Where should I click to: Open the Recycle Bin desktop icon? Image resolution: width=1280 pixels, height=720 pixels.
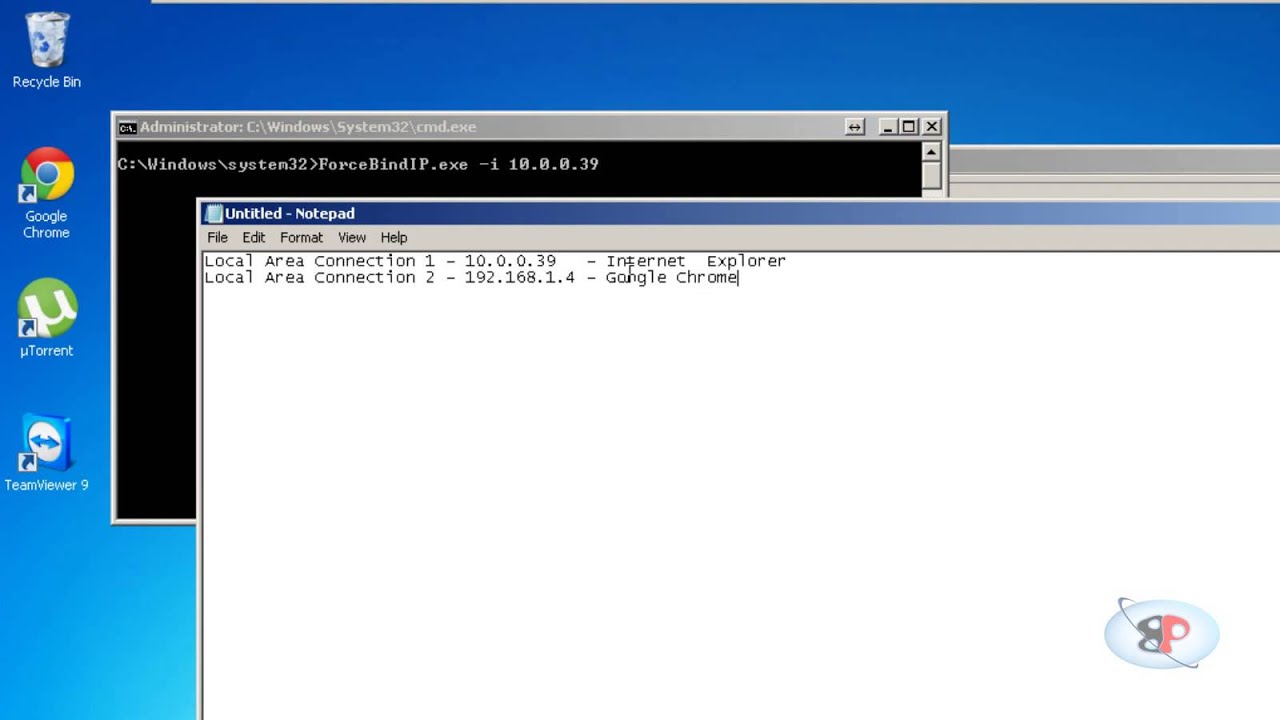(x=46, y=50)
